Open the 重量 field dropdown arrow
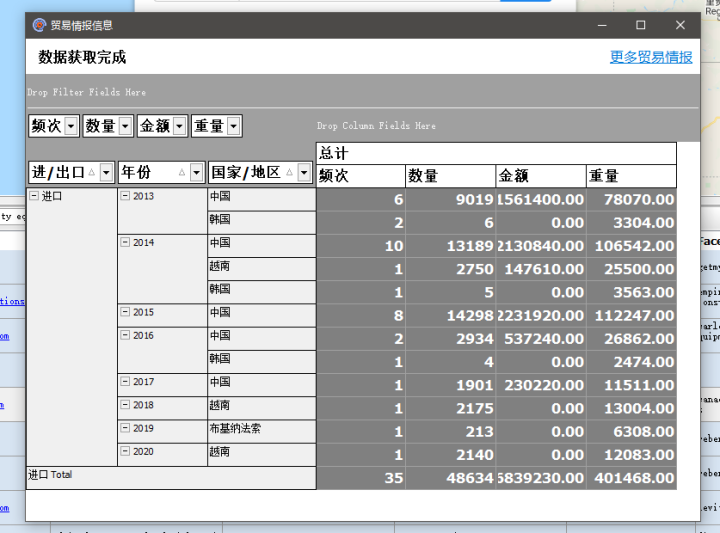720x533 pixels. tap(234, 126)
